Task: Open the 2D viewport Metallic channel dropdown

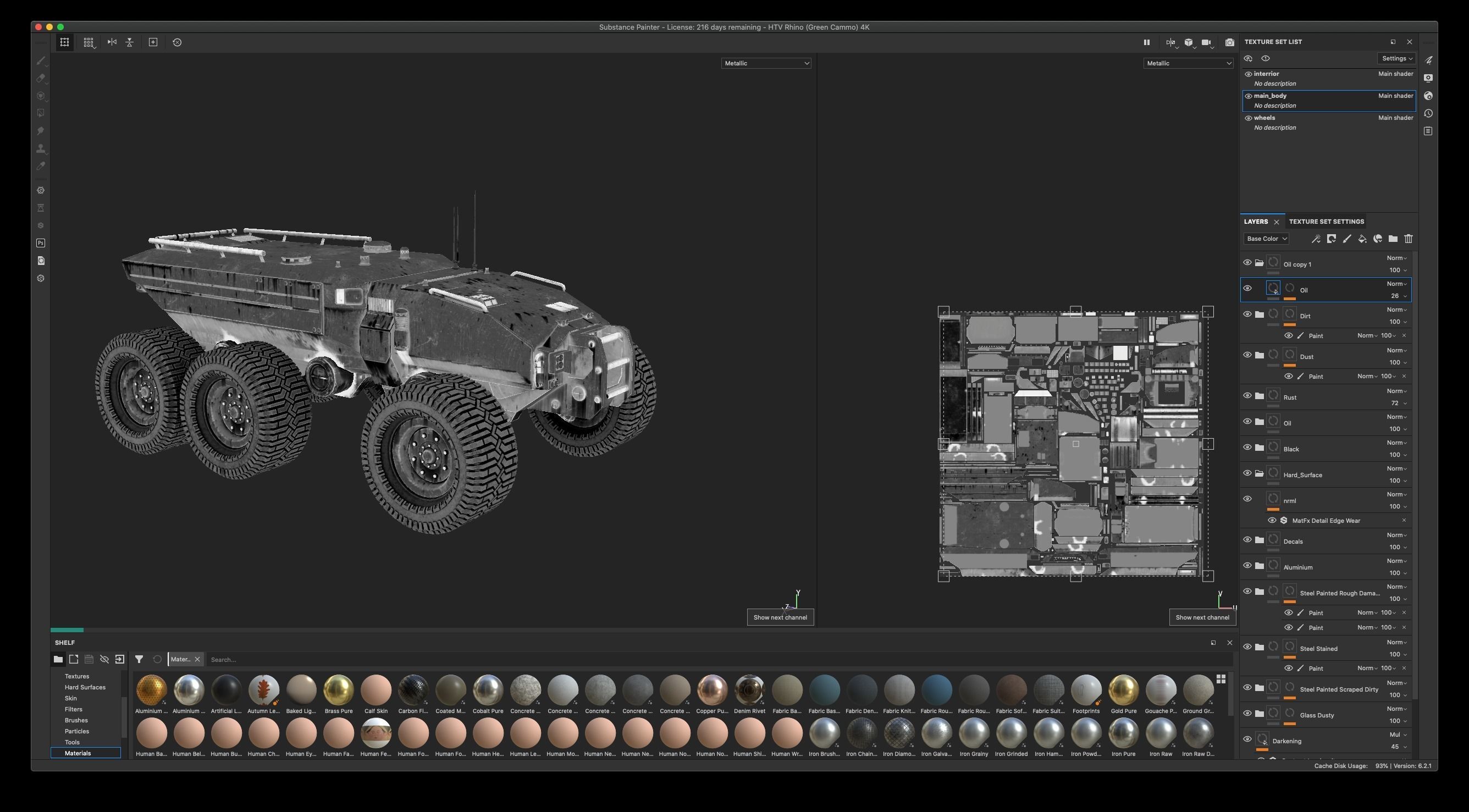Action: pos(1188,63)
